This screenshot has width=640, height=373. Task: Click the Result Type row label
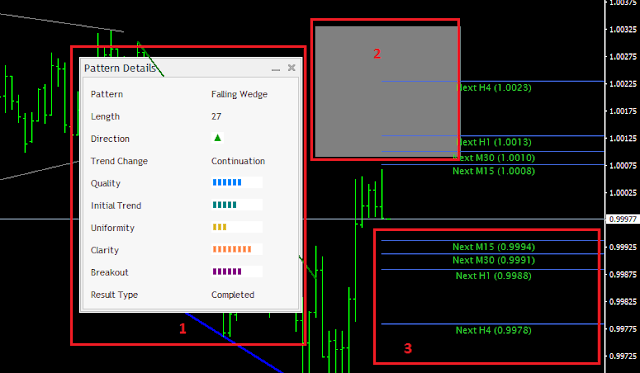pos(114,295)
